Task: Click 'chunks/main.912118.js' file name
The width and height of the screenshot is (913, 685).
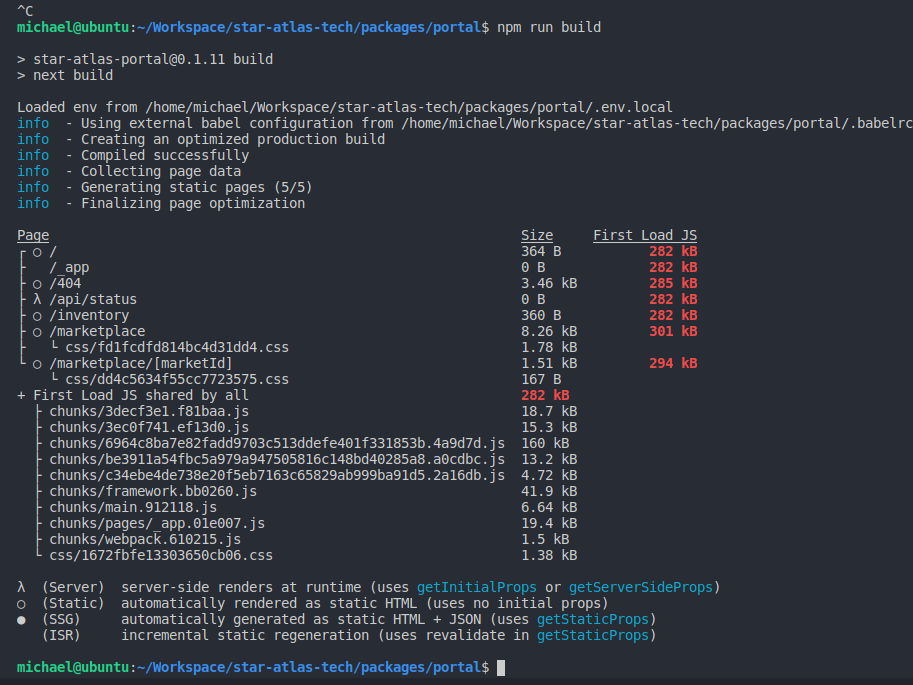Action: pos(133,507)
